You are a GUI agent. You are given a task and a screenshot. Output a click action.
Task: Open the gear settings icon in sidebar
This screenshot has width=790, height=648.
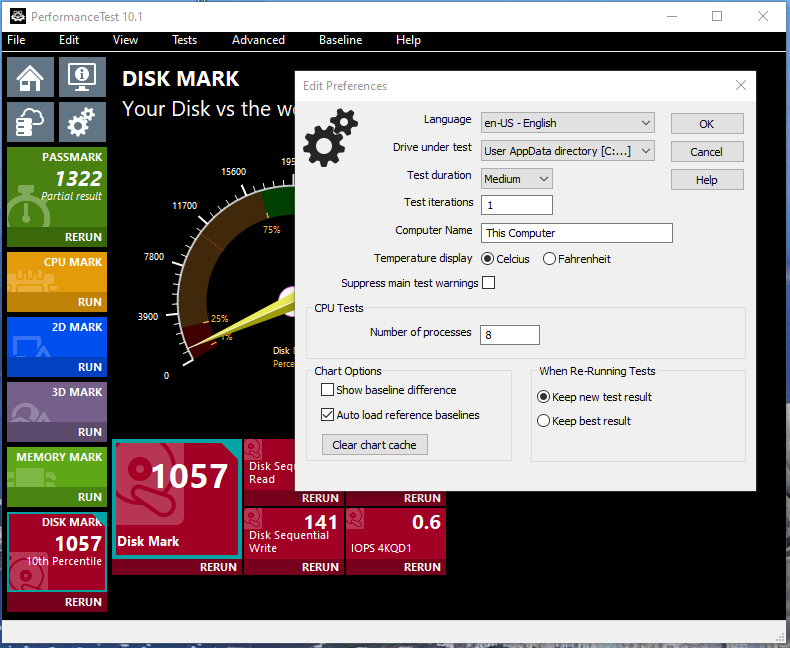pyautogui.click(x=82, y=122)
